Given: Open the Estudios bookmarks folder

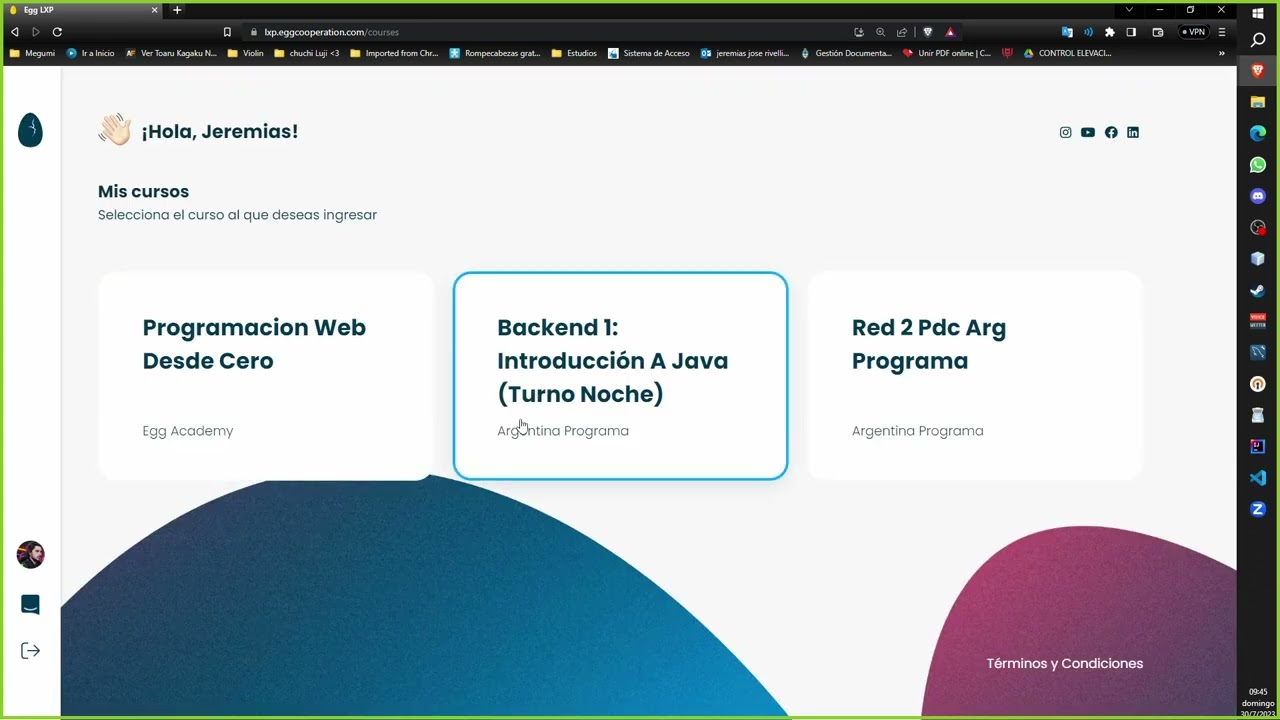Looking at the screenshot, I should click(574, 53).
